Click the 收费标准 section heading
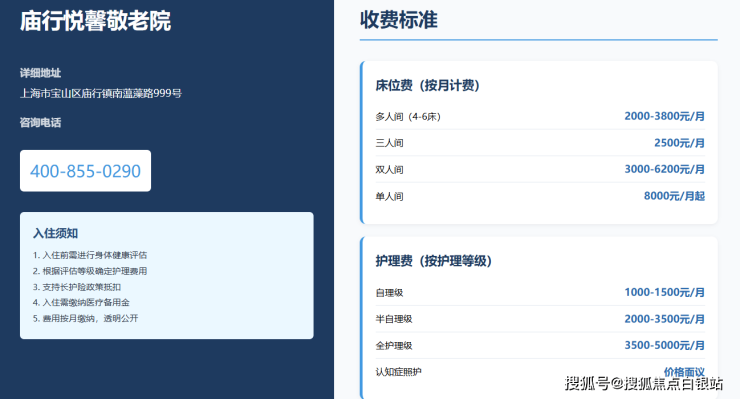This screenshot has width=740, height=399. (399, 20)
